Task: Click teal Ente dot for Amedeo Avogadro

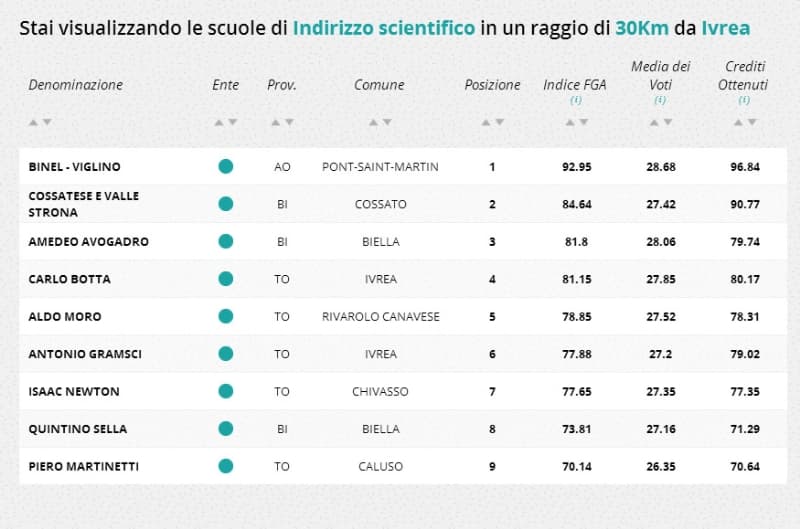Action: click(x=226, y=241)
